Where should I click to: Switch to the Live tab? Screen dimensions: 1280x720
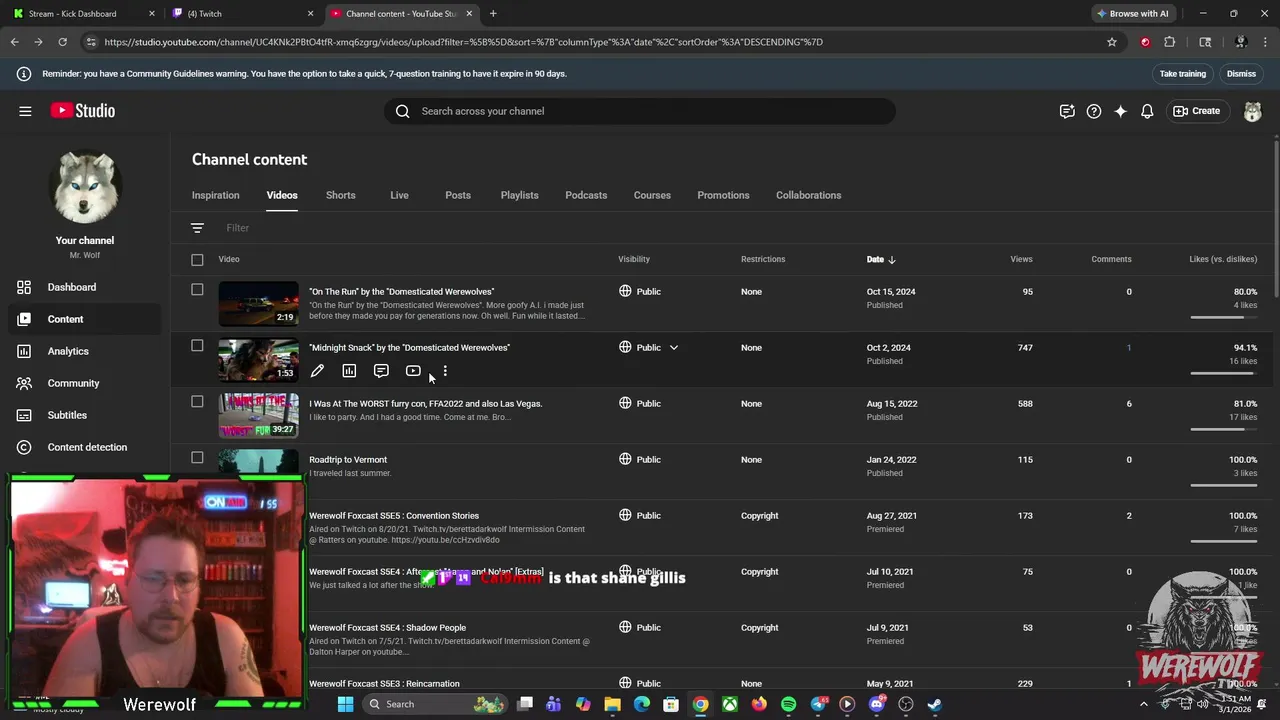click(399, 195)
